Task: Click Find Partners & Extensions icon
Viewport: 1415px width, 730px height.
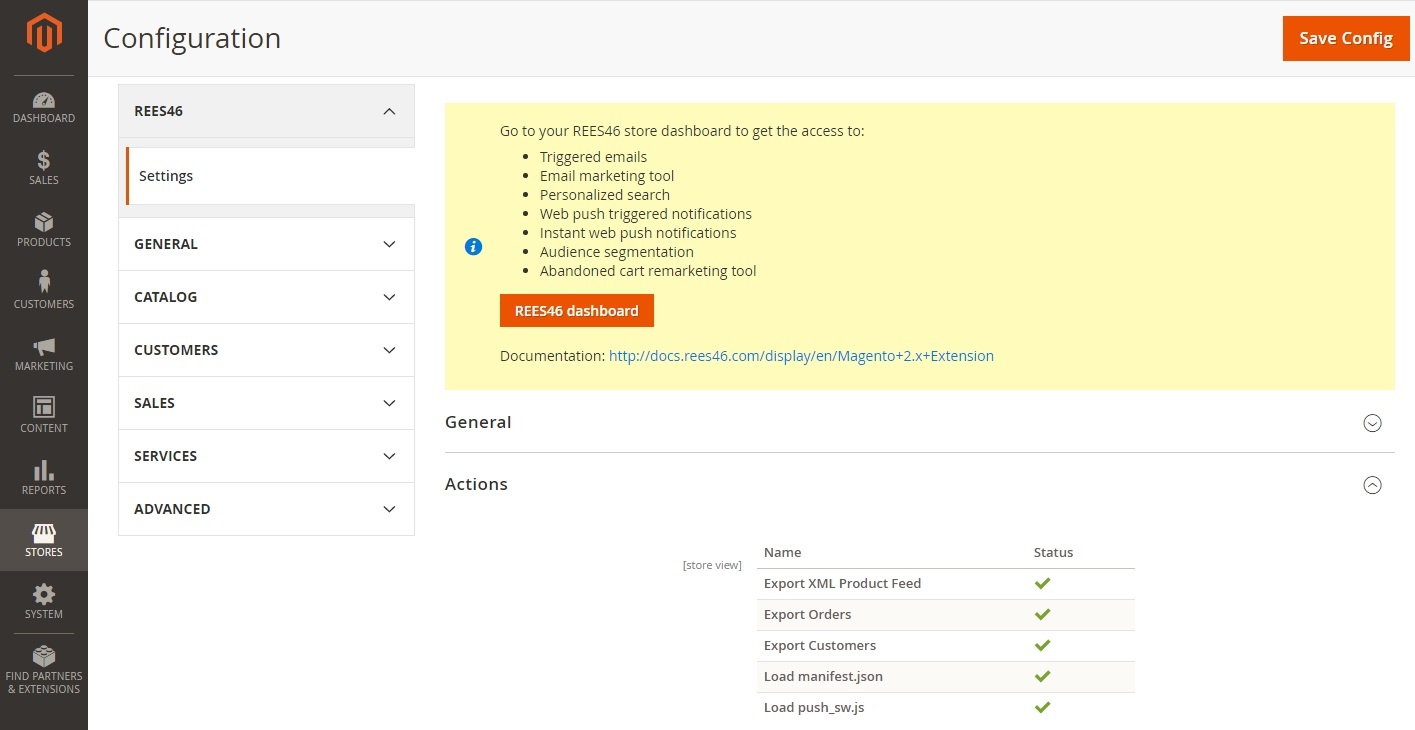Action: click(x=44, y=663)
